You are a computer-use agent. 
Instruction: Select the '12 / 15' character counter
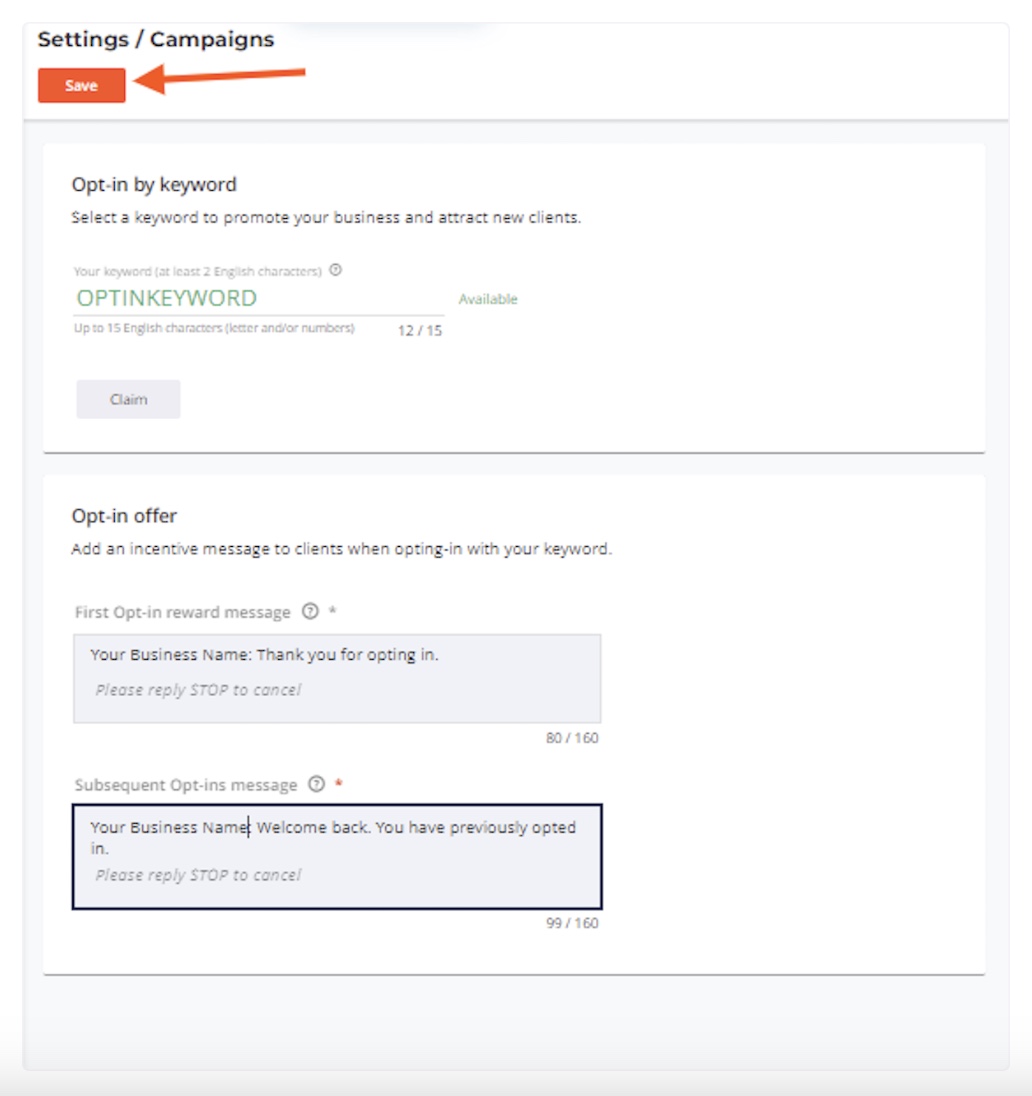420,331
